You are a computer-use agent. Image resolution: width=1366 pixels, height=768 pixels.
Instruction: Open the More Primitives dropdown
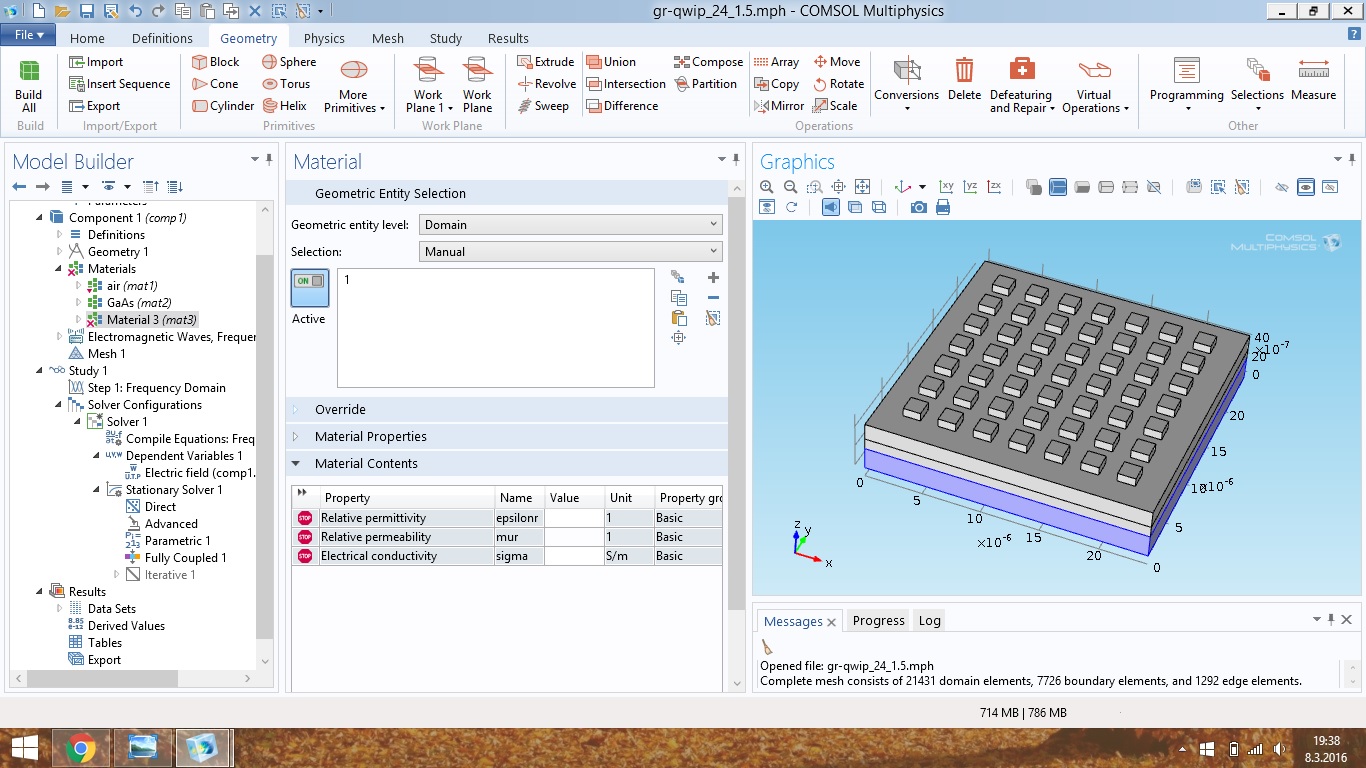coord(354,86)
